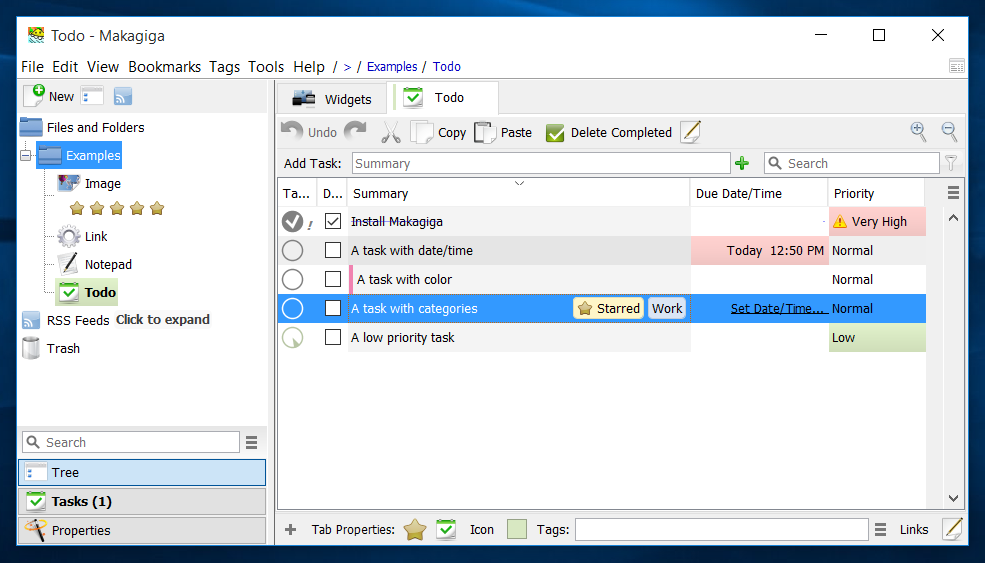Screen dimensions: 985x563
Task: Open the Properties panel
Action: [142, 530]
